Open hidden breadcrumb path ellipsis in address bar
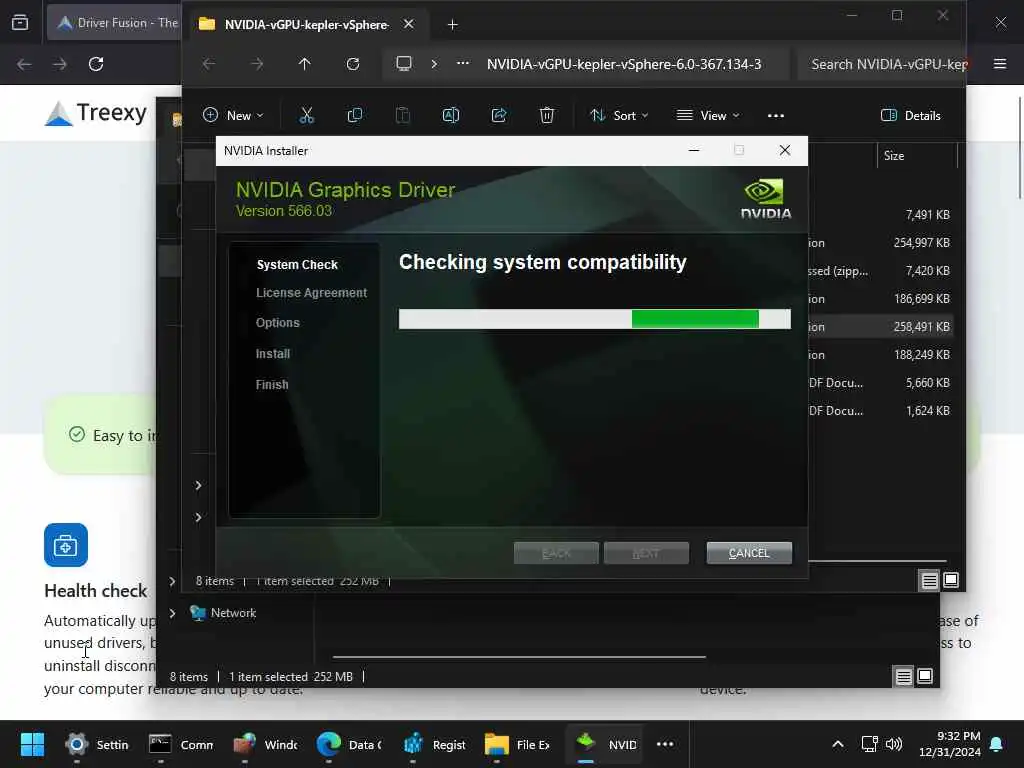 click(x=463, y=63)
